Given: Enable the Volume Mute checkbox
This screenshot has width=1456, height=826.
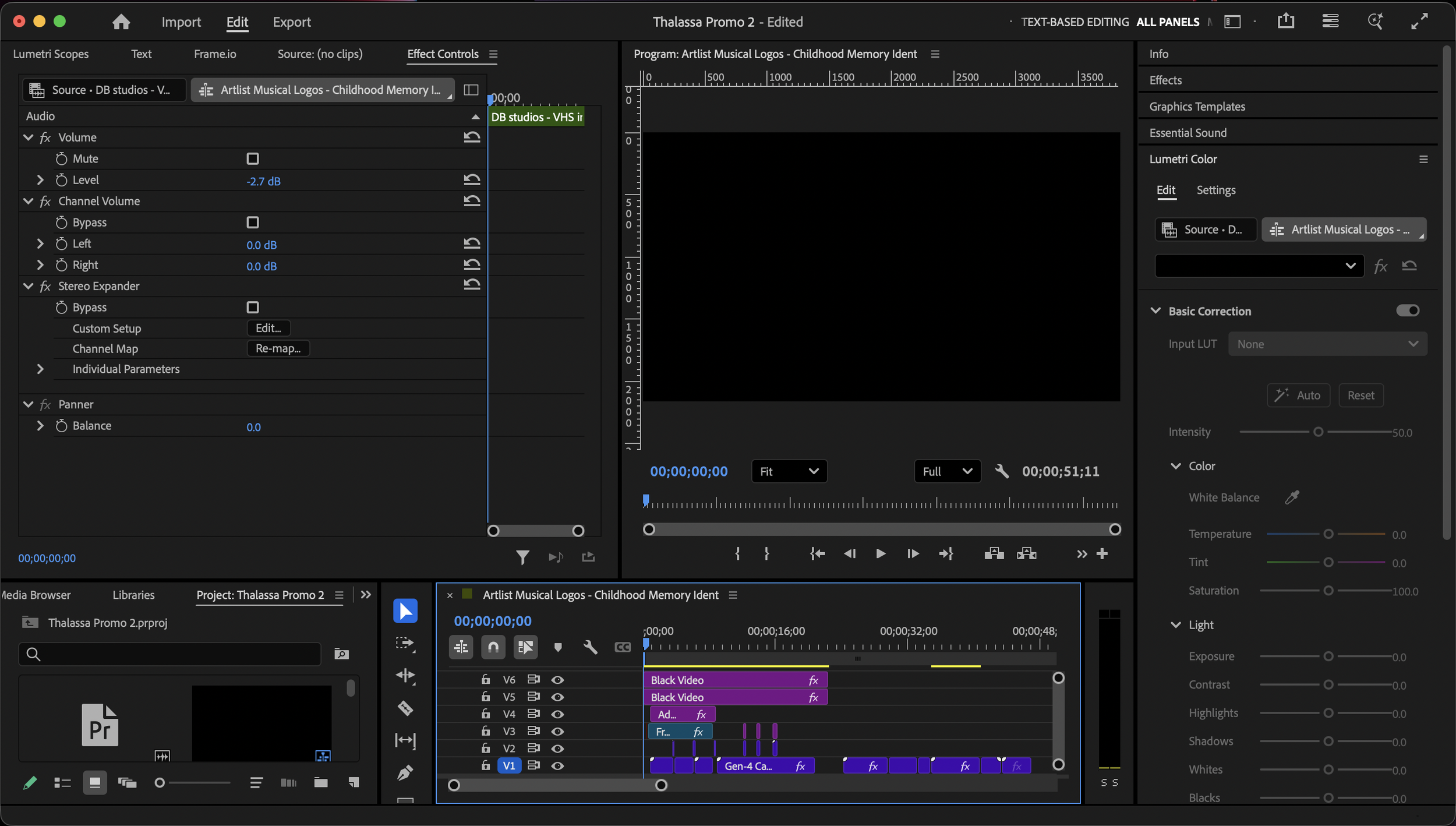Looking at the screenshot, I should [252, 158].
